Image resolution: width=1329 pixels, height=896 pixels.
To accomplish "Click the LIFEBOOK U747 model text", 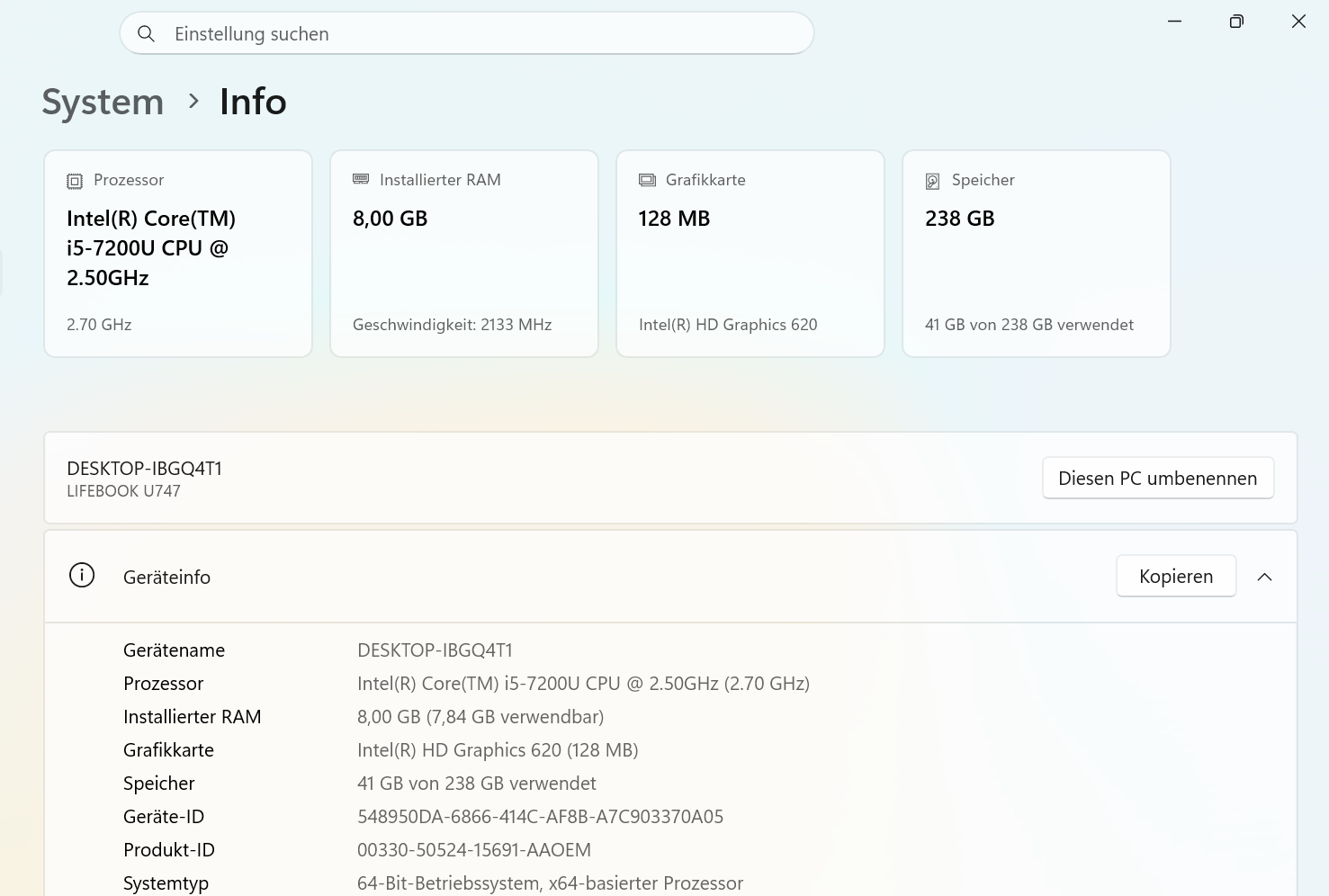I will [x=123, y=491].
